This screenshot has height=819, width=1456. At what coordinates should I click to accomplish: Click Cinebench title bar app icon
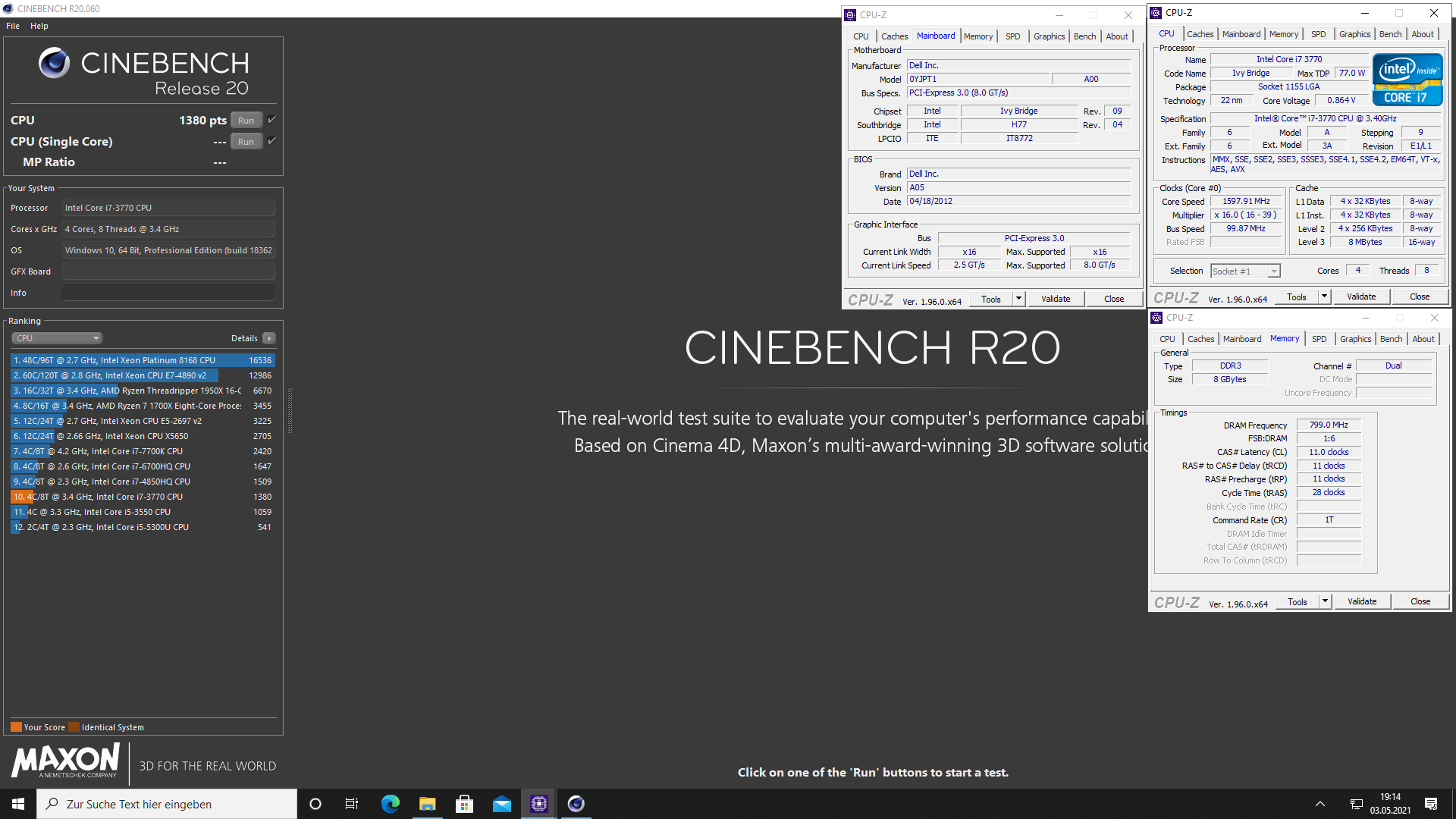point(8,8)
